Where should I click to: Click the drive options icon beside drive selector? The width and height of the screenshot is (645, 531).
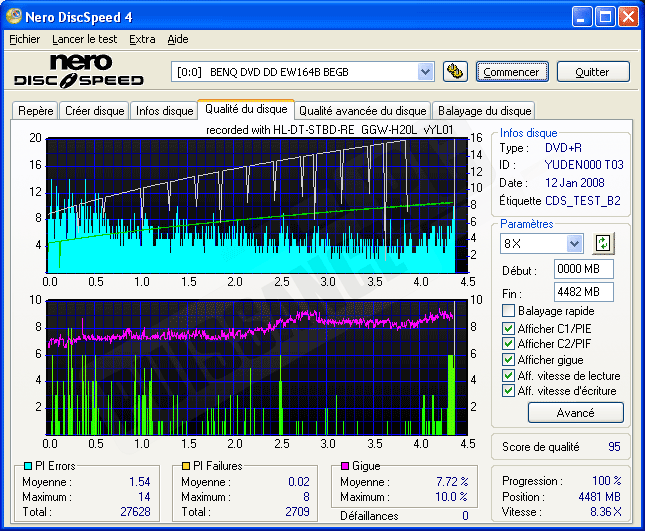point(455,72)
